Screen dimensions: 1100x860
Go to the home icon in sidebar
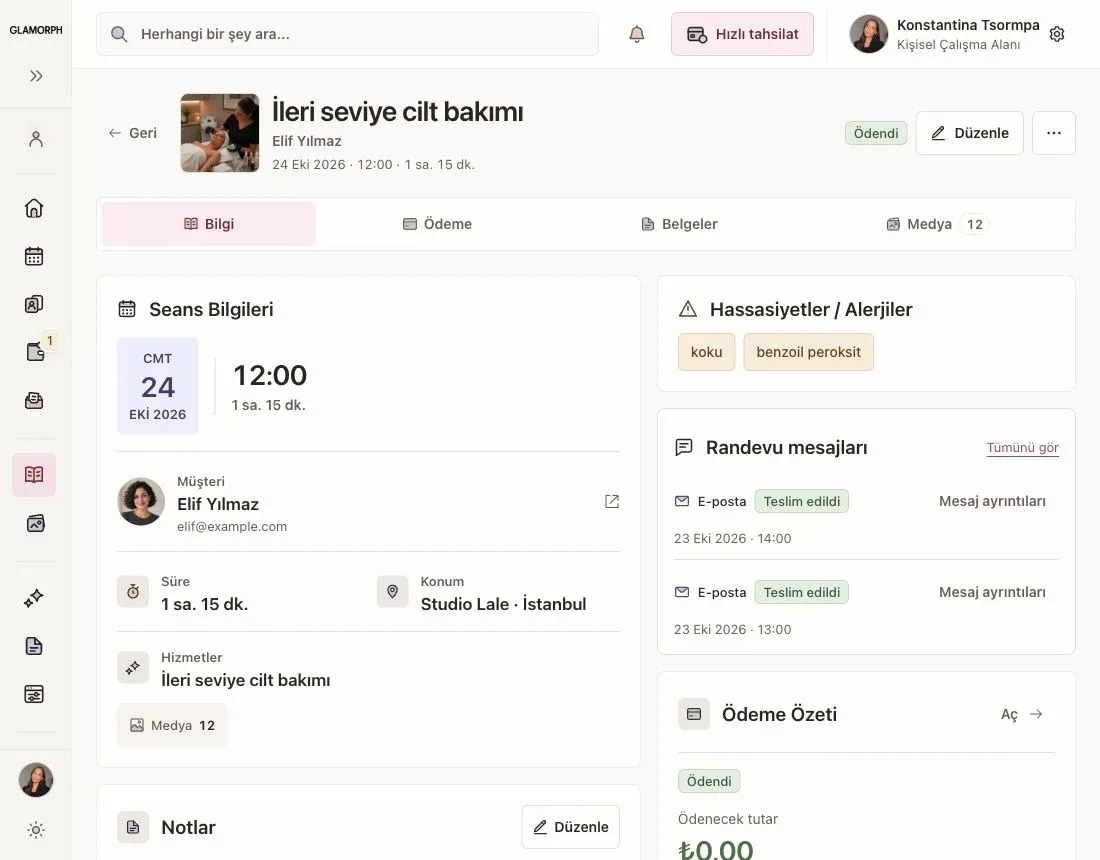(x=34, y=208)
